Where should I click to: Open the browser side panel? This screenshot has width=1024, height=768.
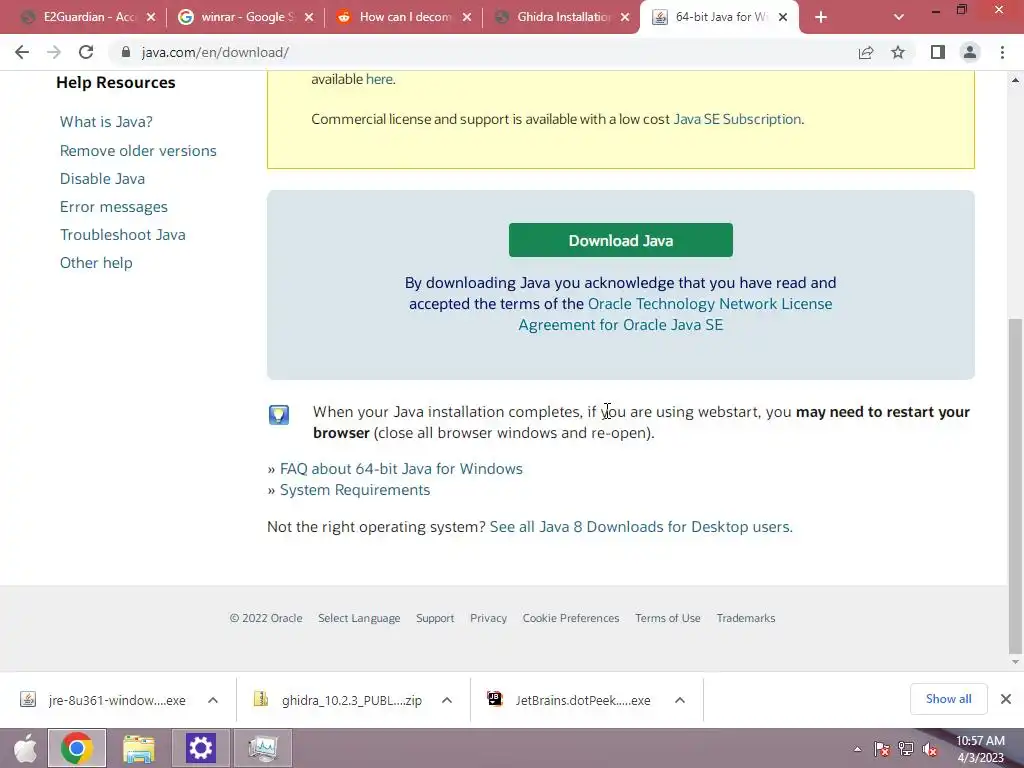[938, 52]
